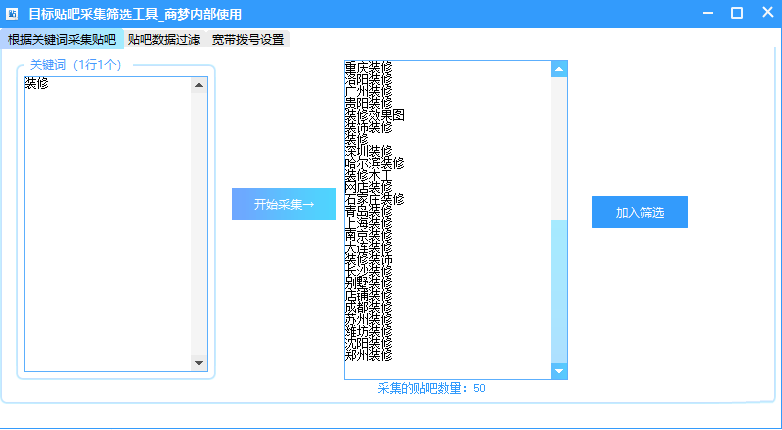The image size is (782, 430).
Task: Click the 加入筛选 button
Action: point(640,212)
